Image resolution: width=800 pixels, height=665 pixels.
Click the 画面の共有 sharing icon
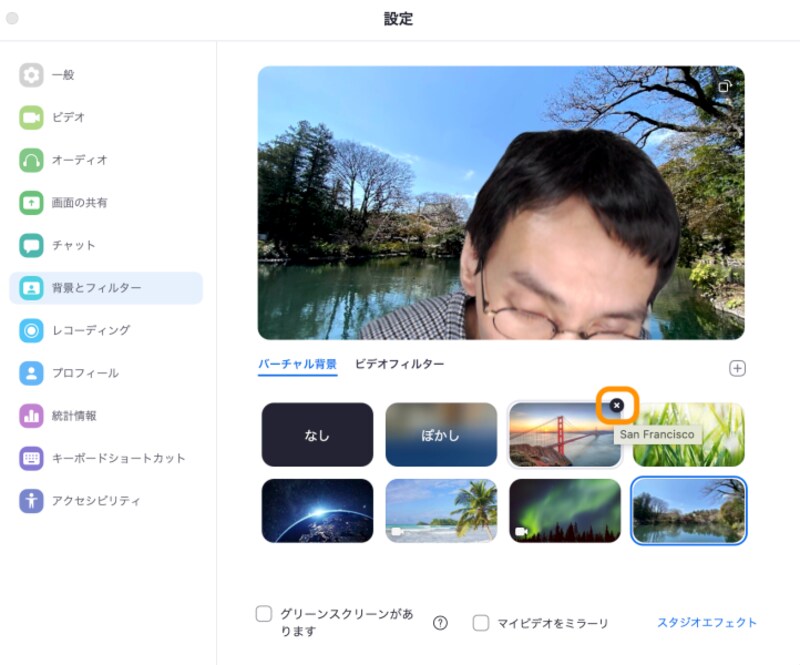pyautogui.click(x=62, y=202)
